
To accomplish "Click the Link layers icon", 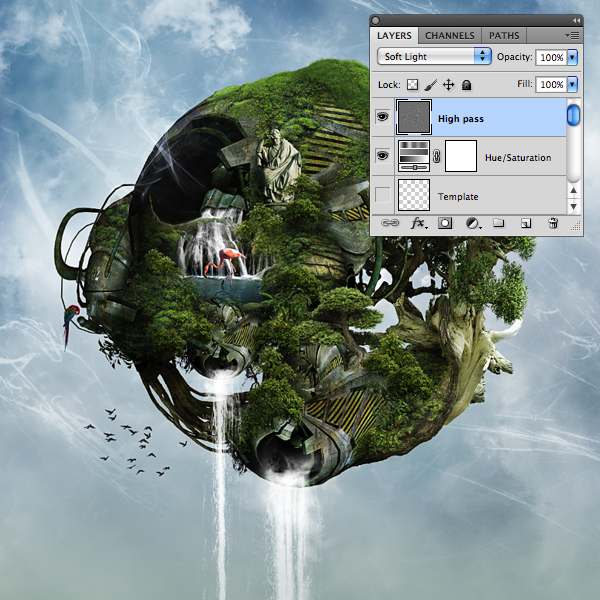I will pyautogui.click(x=390, y=223).
